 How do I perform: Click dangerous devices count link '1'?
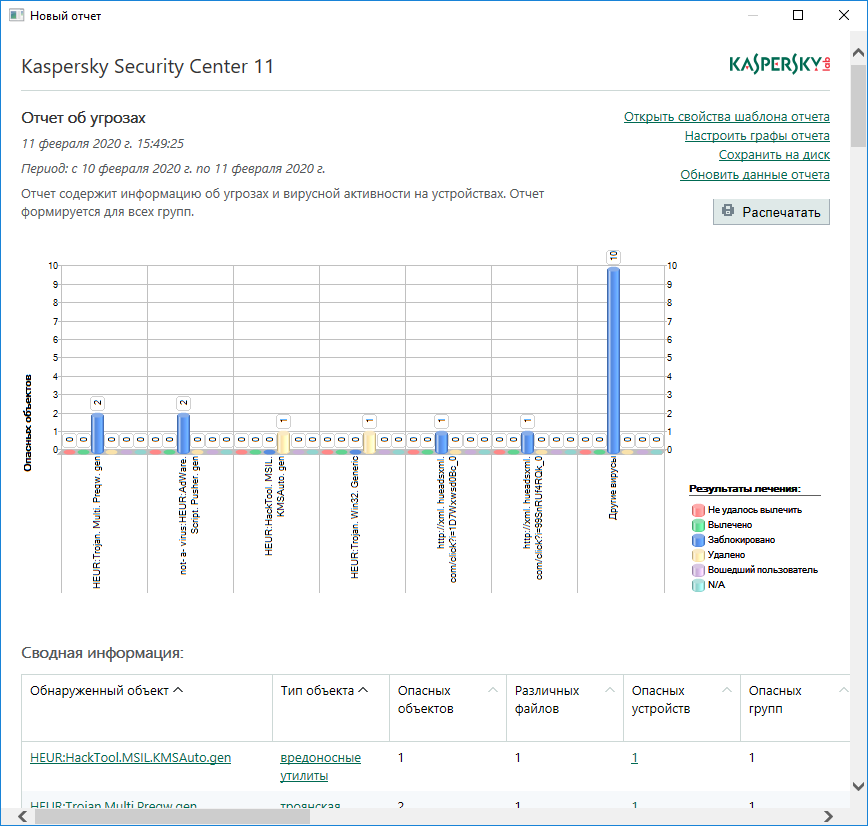634,757
